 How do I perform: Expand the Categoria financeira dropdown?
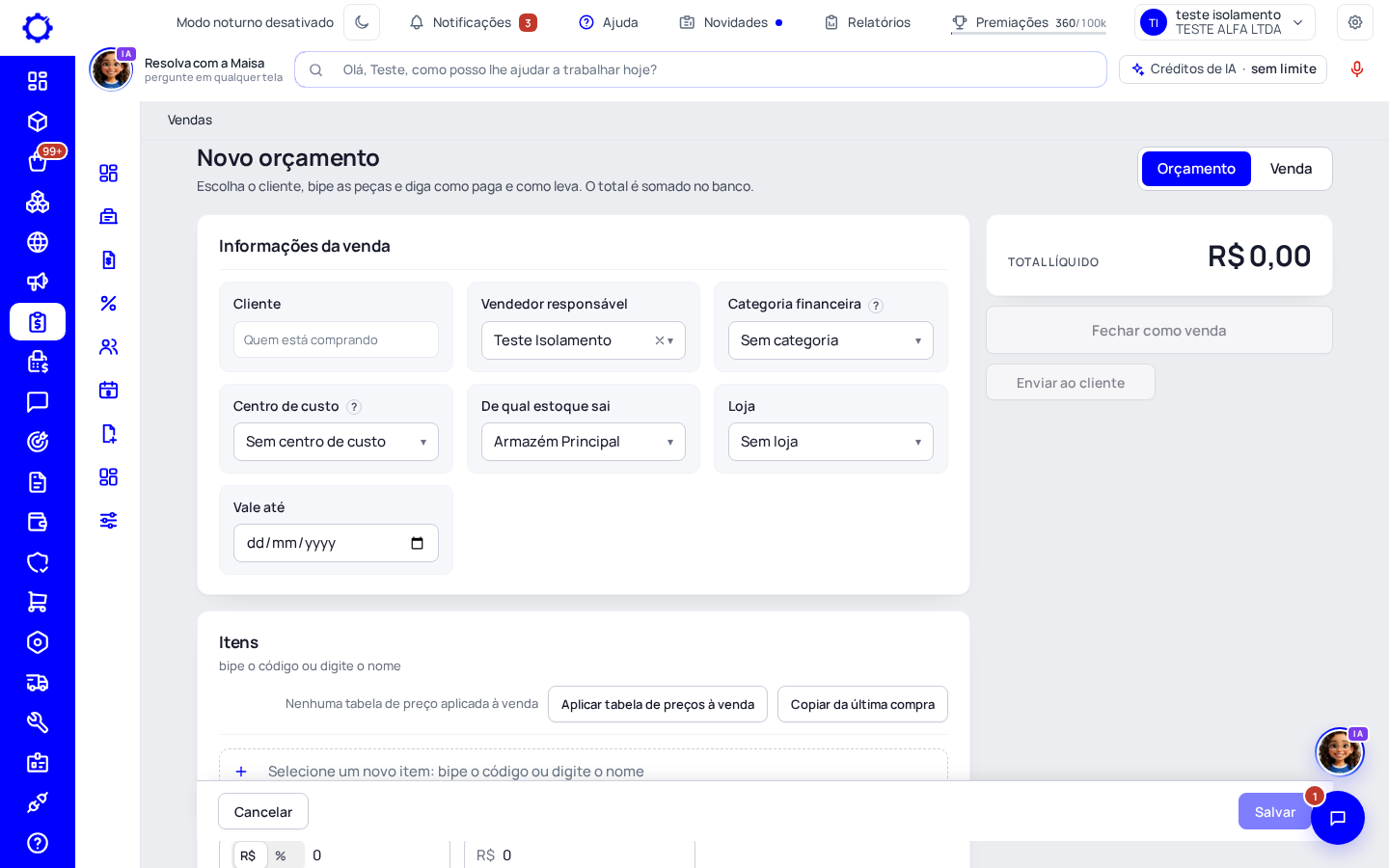831,340
